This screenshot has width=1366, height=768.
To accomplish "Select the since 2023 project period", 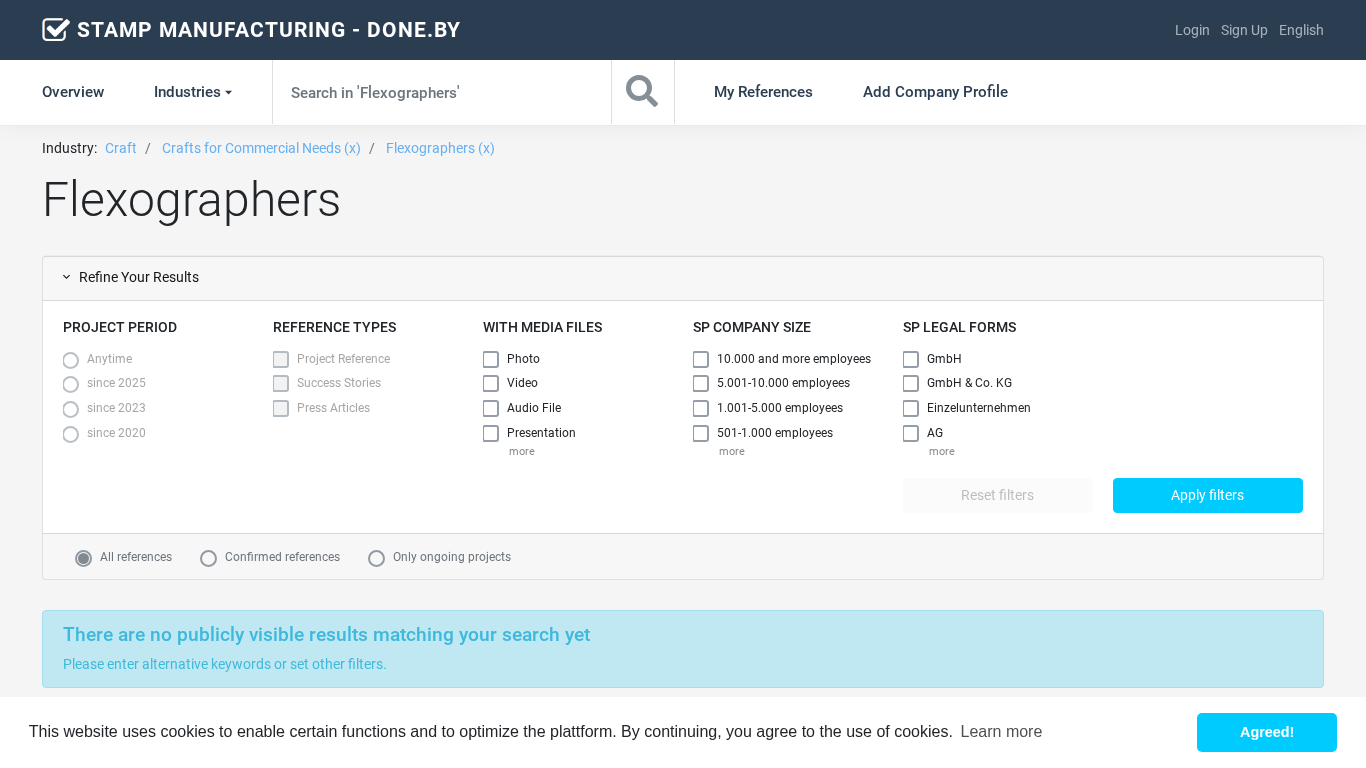I will [71, 409].
